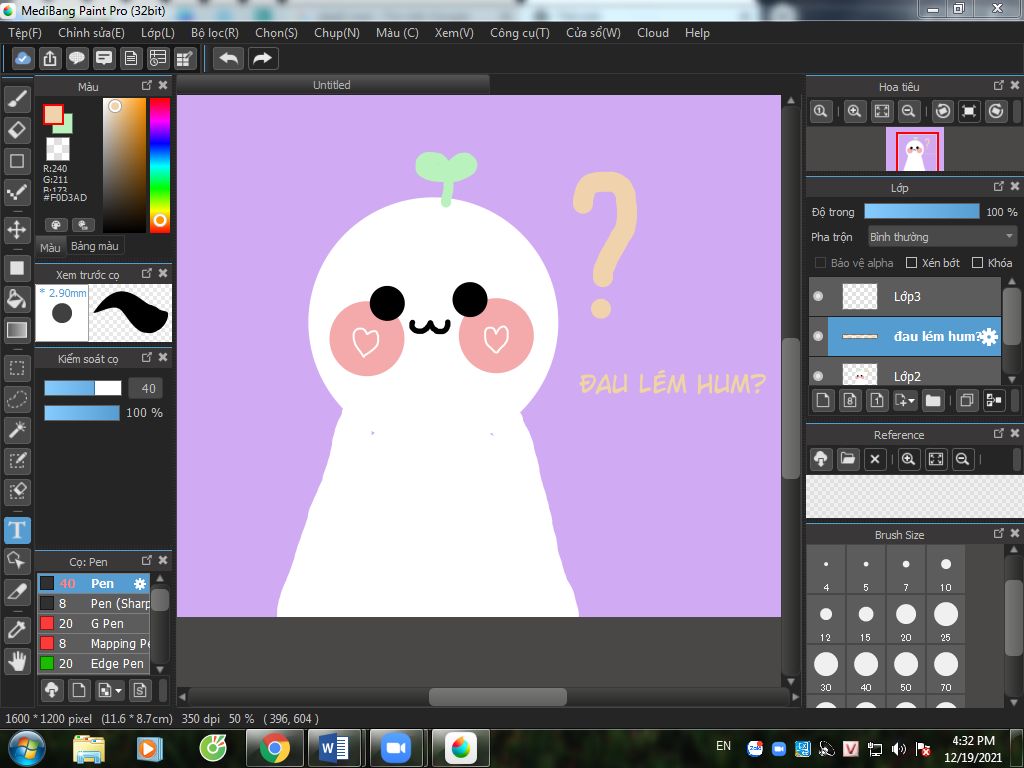Screen dimensions: 1024x768
Task: Open the Chỉnh sửa(E) menu
Action: [91, 33]
